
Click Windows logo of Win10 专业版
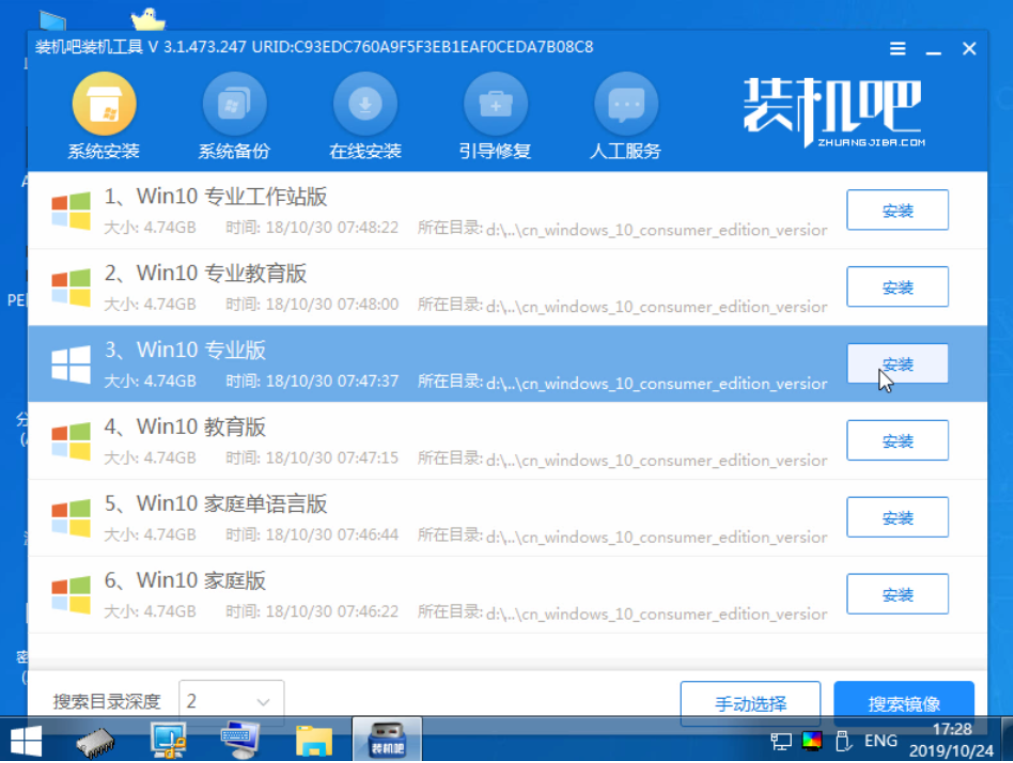pos(71,364)
